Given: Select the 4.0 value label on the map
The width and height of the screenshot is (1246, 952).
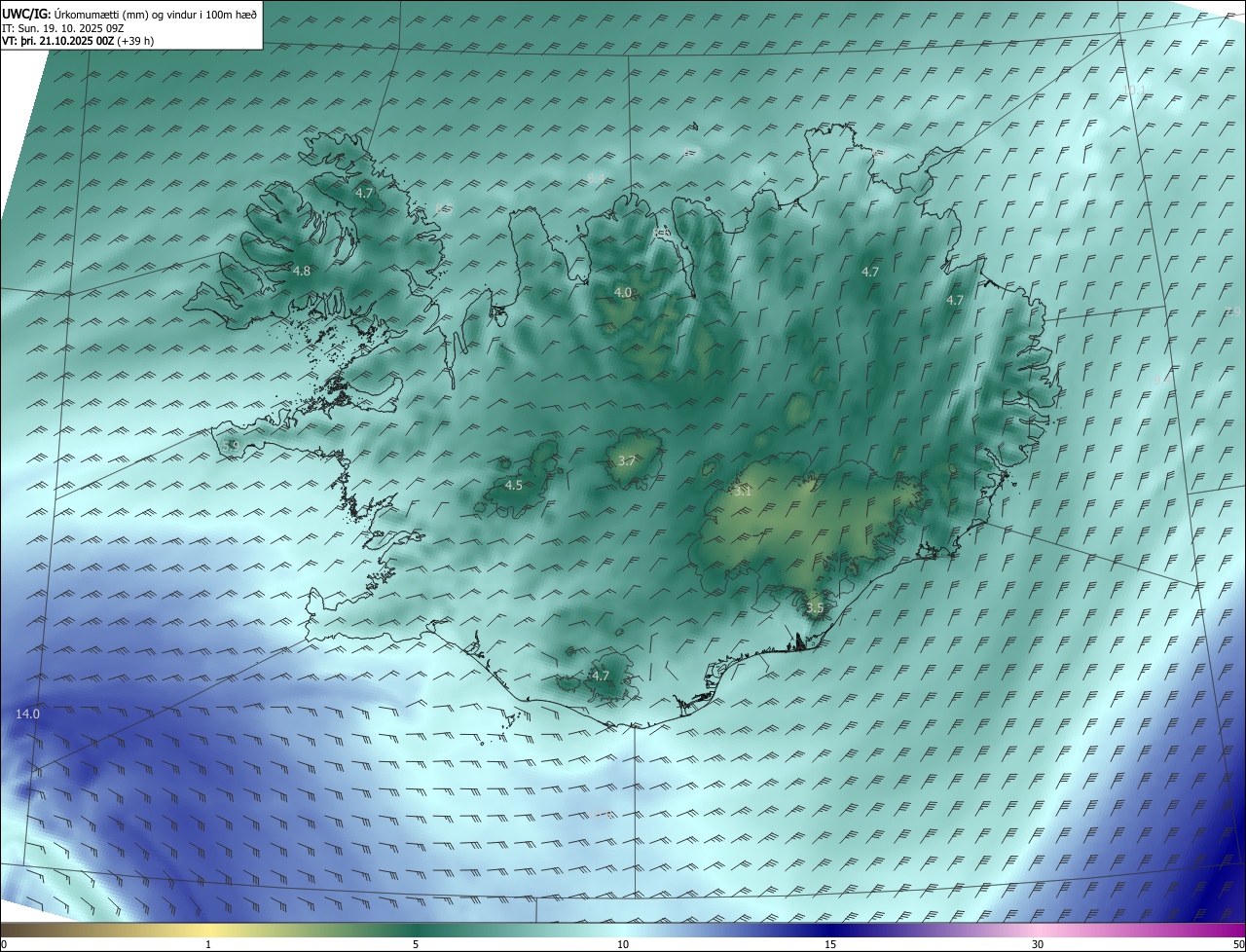Looking at the screenshot, I should pyautogui.click(x=623, y=292).
